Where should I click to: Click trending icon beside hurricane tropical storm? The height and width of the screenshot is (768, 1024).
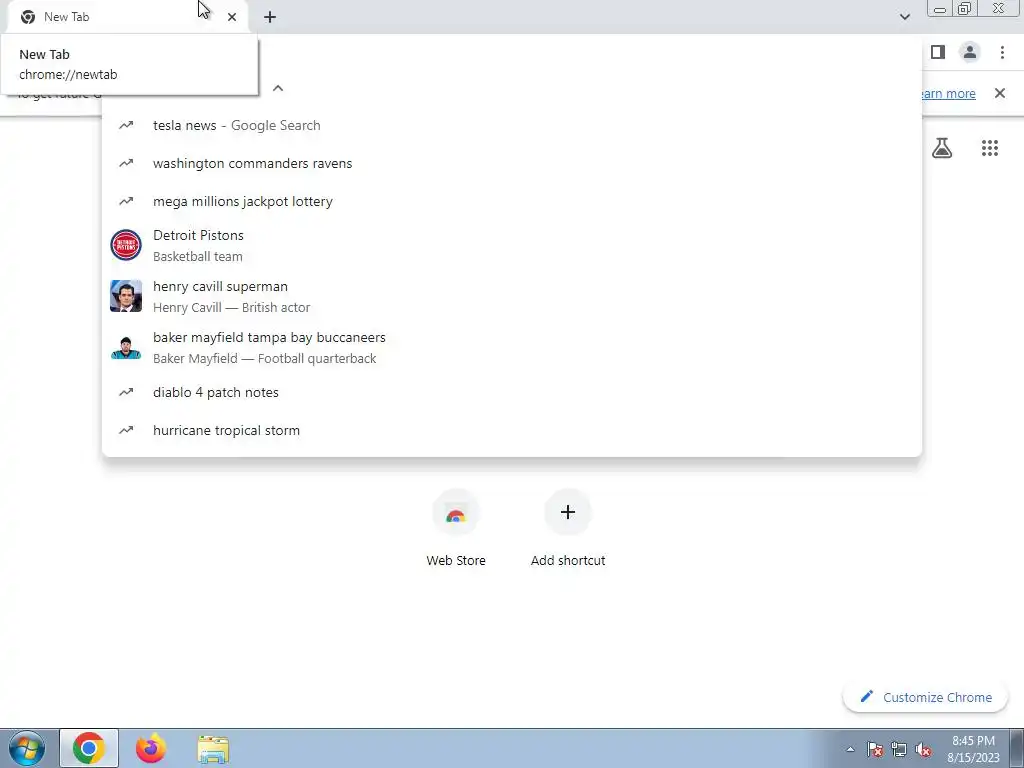[x=126, y=430]
